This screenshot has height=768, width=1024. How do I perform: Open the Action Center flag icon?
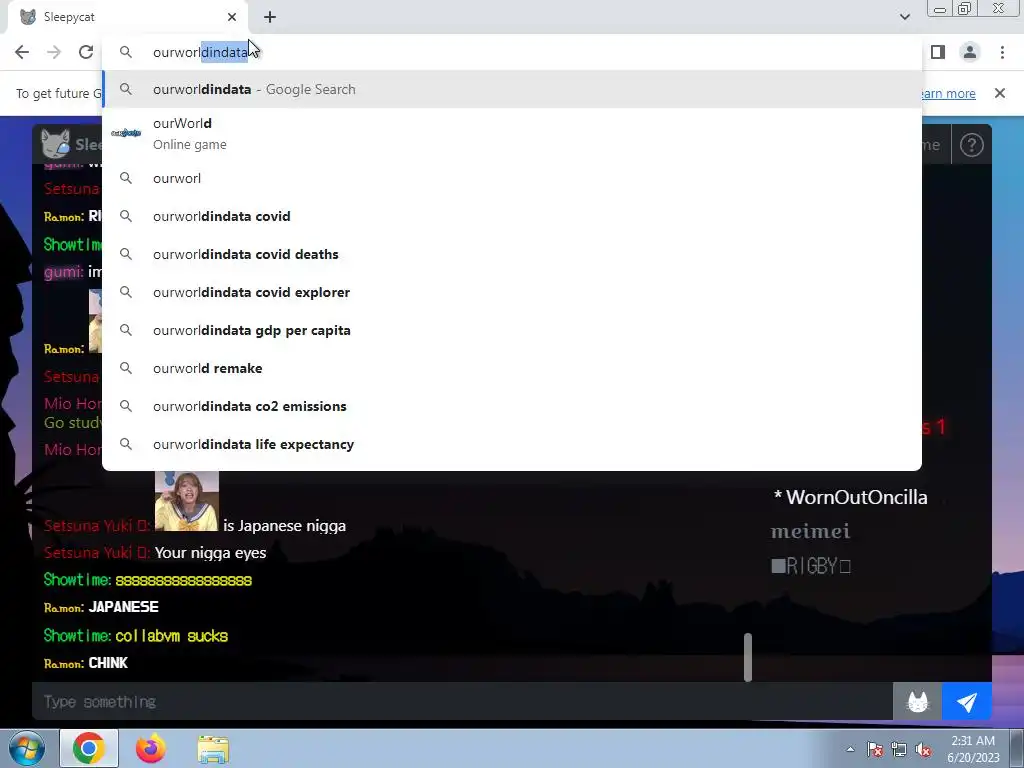click(874, 749)
